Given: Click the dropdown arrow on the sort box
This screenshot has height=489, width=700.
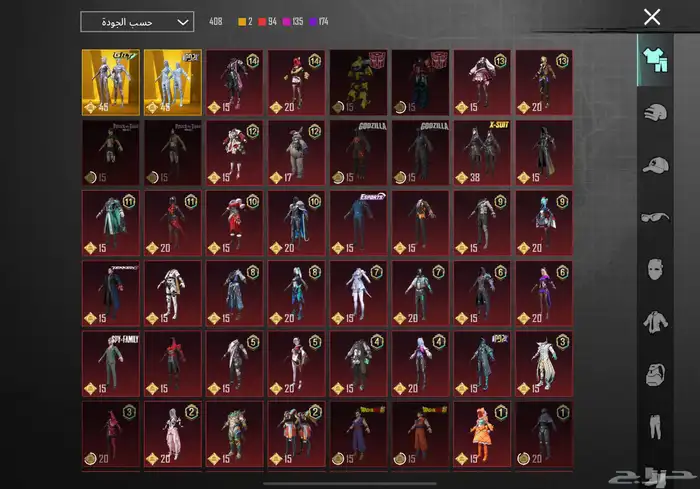Looking at the screenshot, I should (182, 21).
